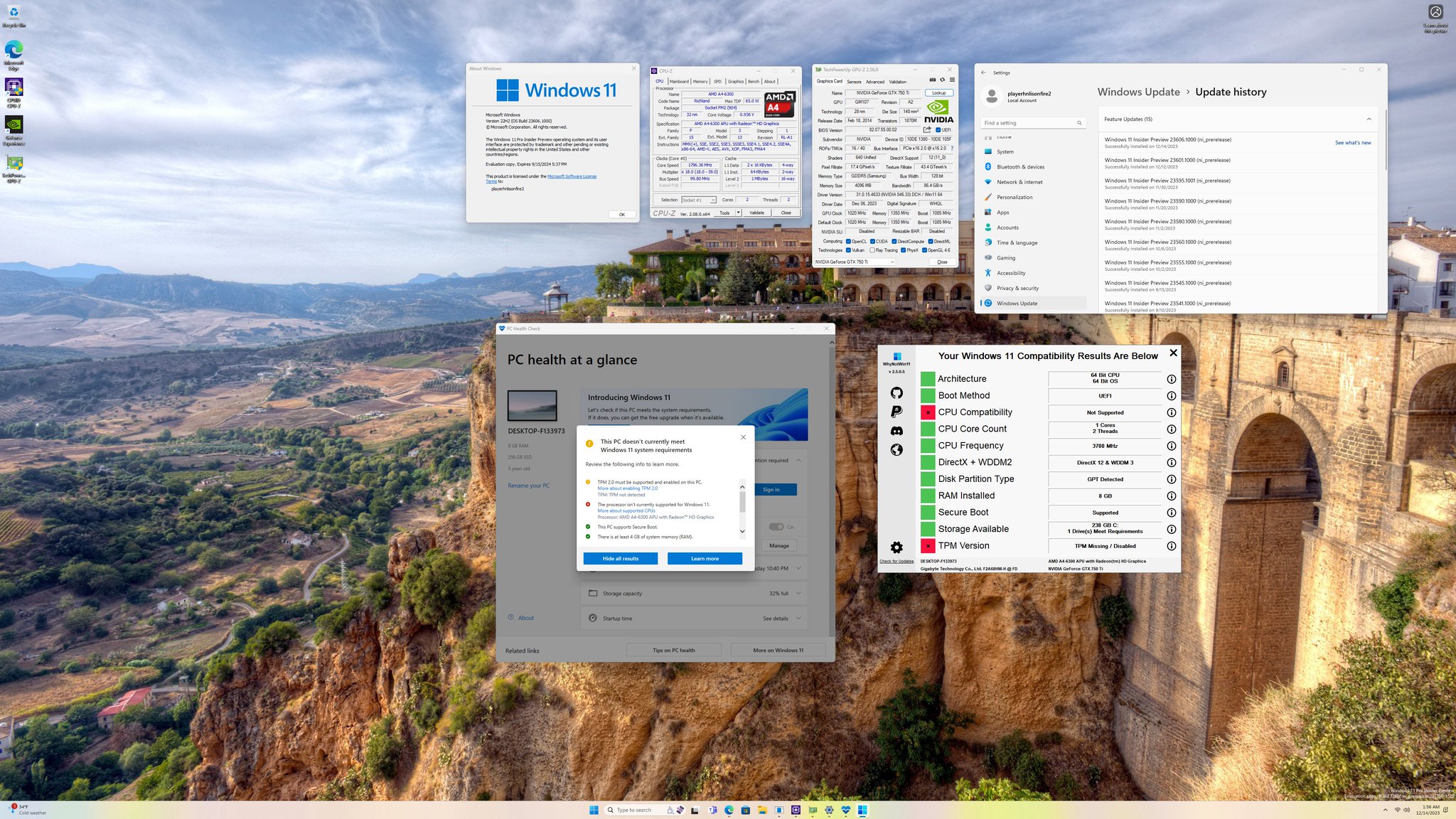Show info for Disk Partition Type row
Viewport: 1456px width, 819px height.
pos(1171,479)
